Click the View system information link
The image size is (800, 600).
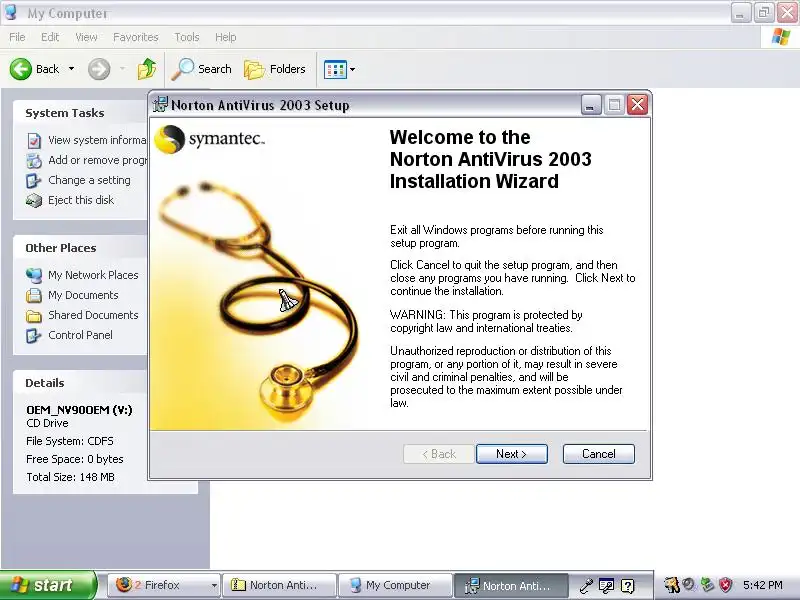97,140
